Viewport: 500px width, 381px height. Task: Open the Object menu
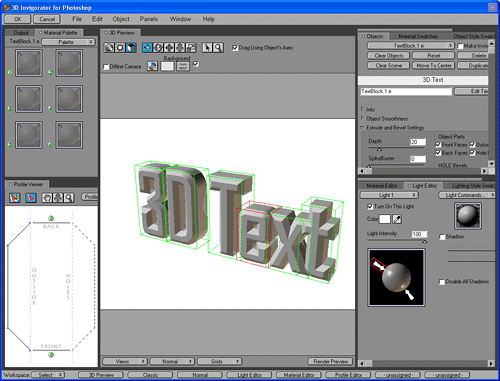pos(121,19)
